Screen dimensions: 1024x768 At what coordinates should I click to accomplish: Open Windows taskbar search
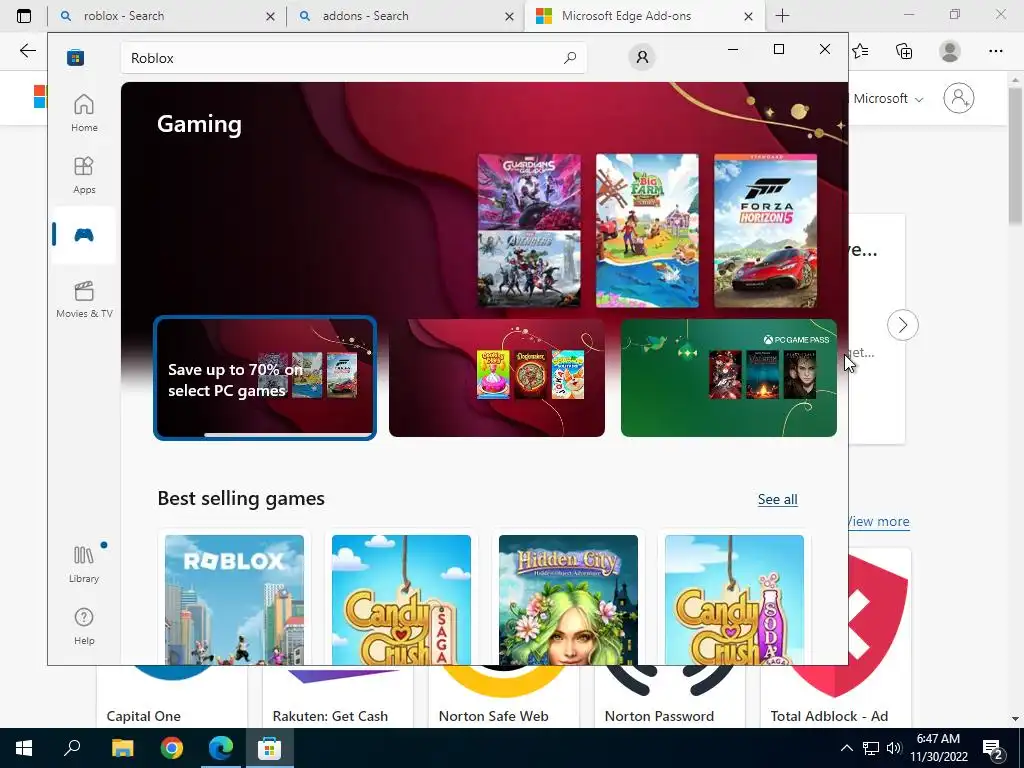(72, 748)
